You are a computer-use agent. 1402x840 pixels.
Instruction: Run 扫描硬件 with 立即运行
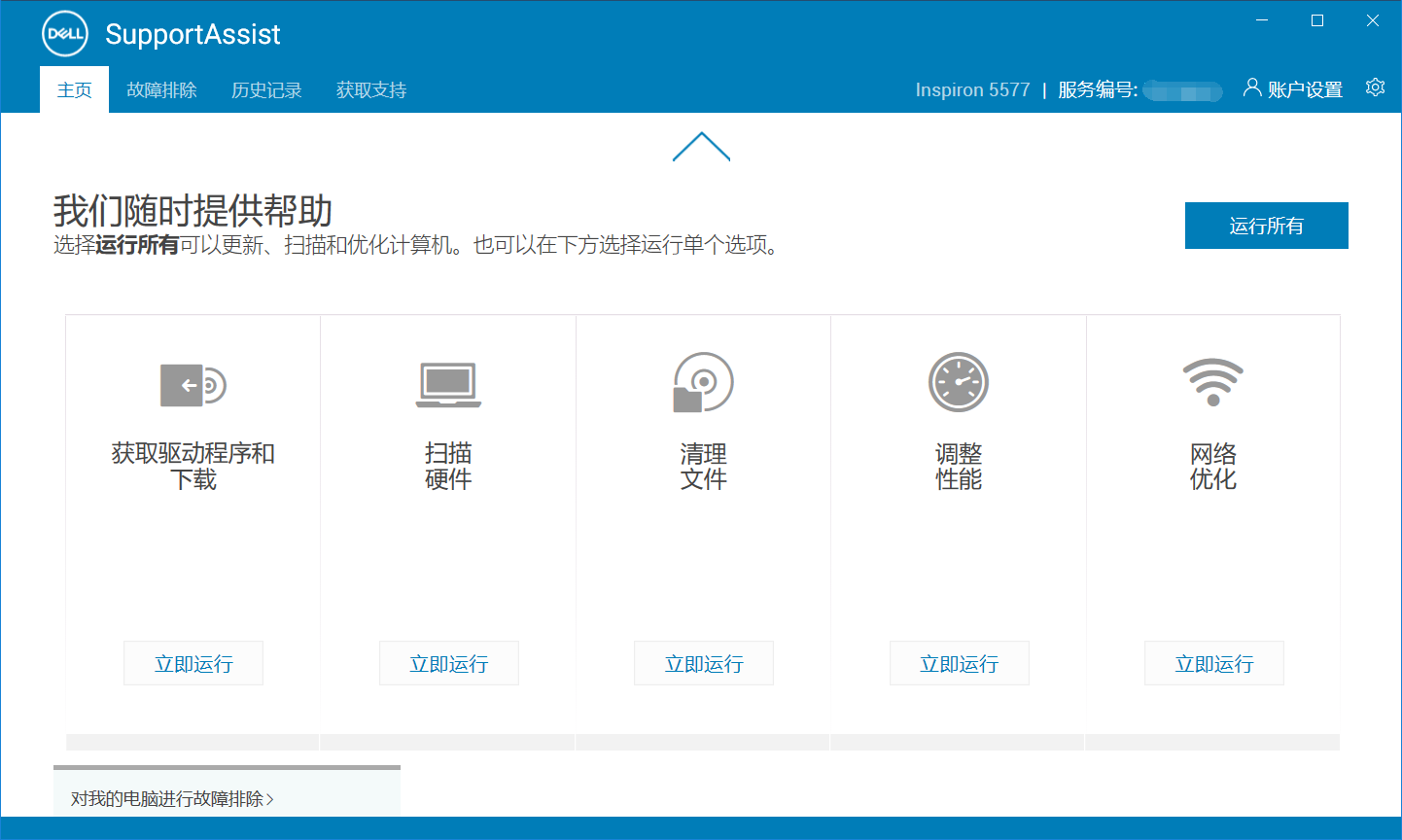click(449, 663)
